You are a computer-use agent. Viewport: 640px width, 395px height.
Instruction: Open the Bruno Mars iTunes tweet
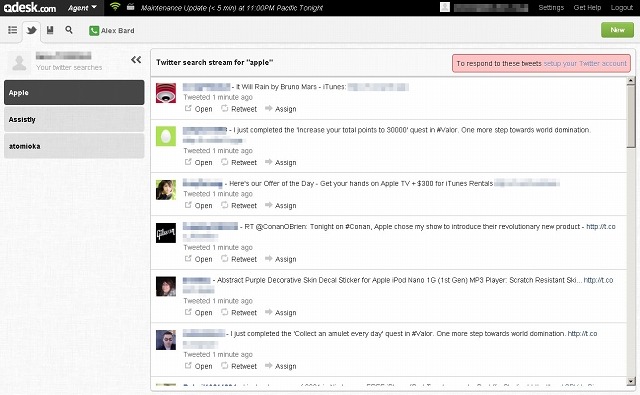point(199,109)
